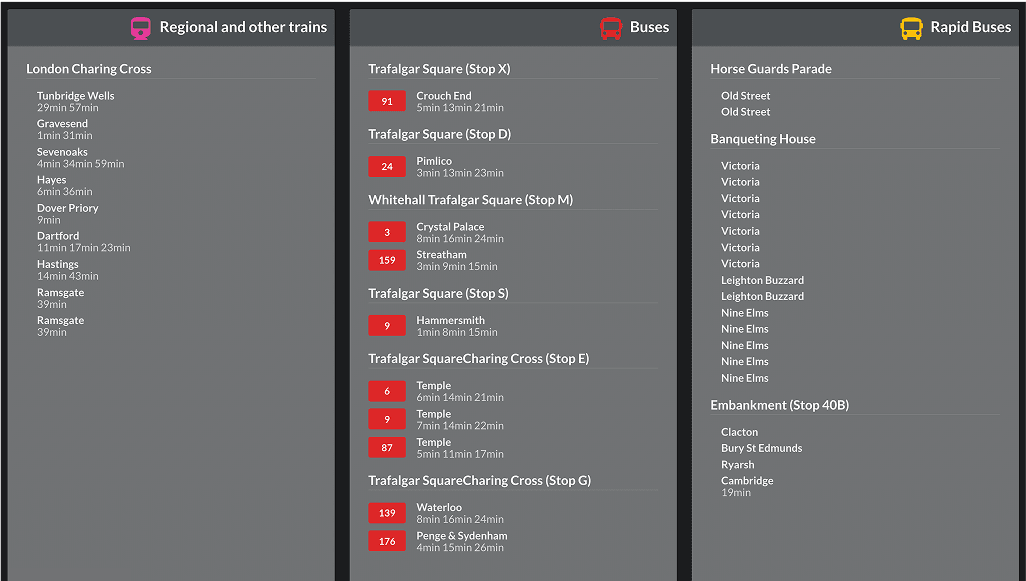Image resolution: width=1026 pixels, height=581 pixels.
Task: Select route 176 badge to Penge & Sydenham
Action: tap(387, 541)
